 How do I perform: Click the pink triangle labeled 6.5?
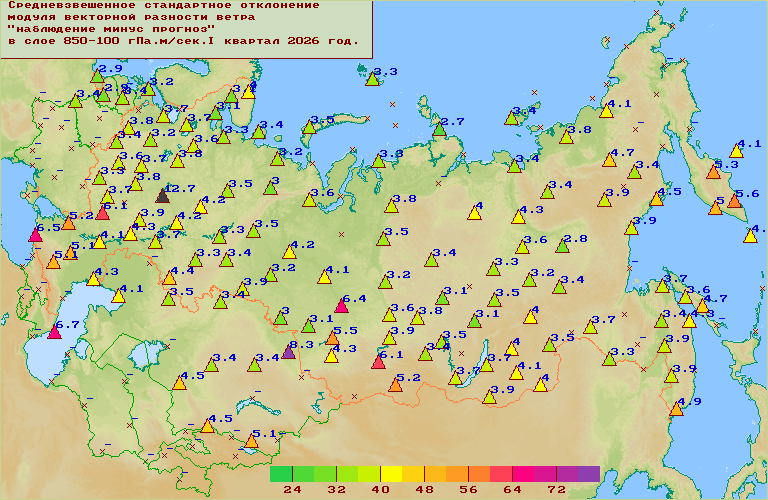(36, 235)
